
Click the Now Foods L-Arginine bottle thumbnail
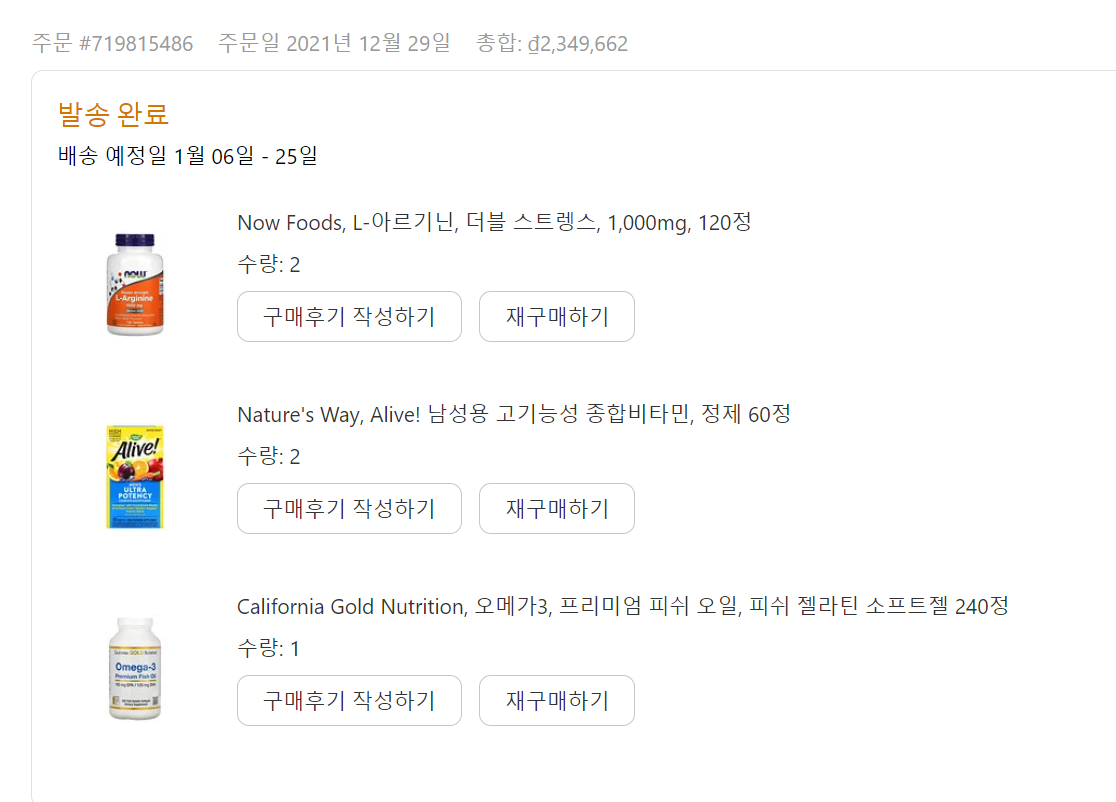(x=135, y=284)
